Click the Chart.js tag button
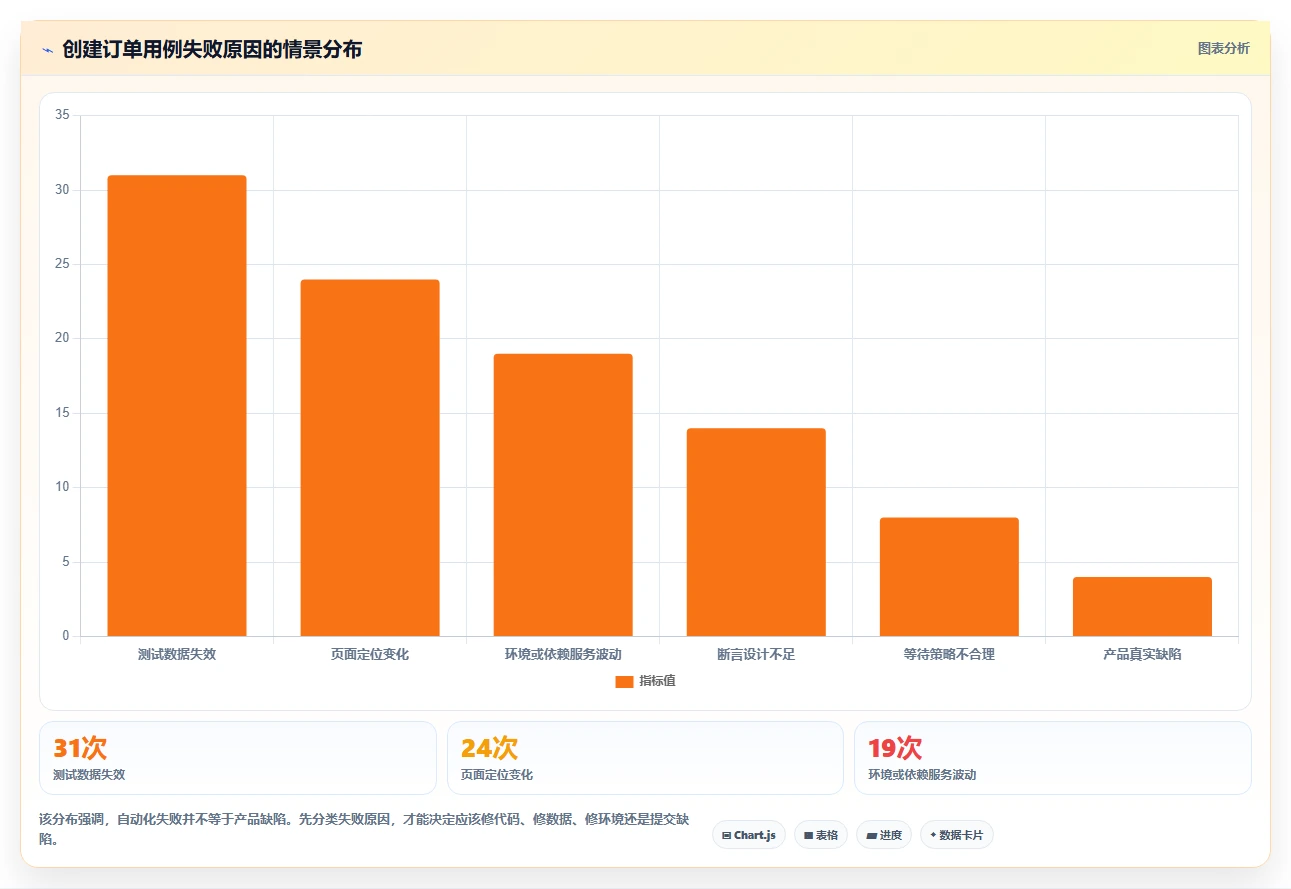 749,835
